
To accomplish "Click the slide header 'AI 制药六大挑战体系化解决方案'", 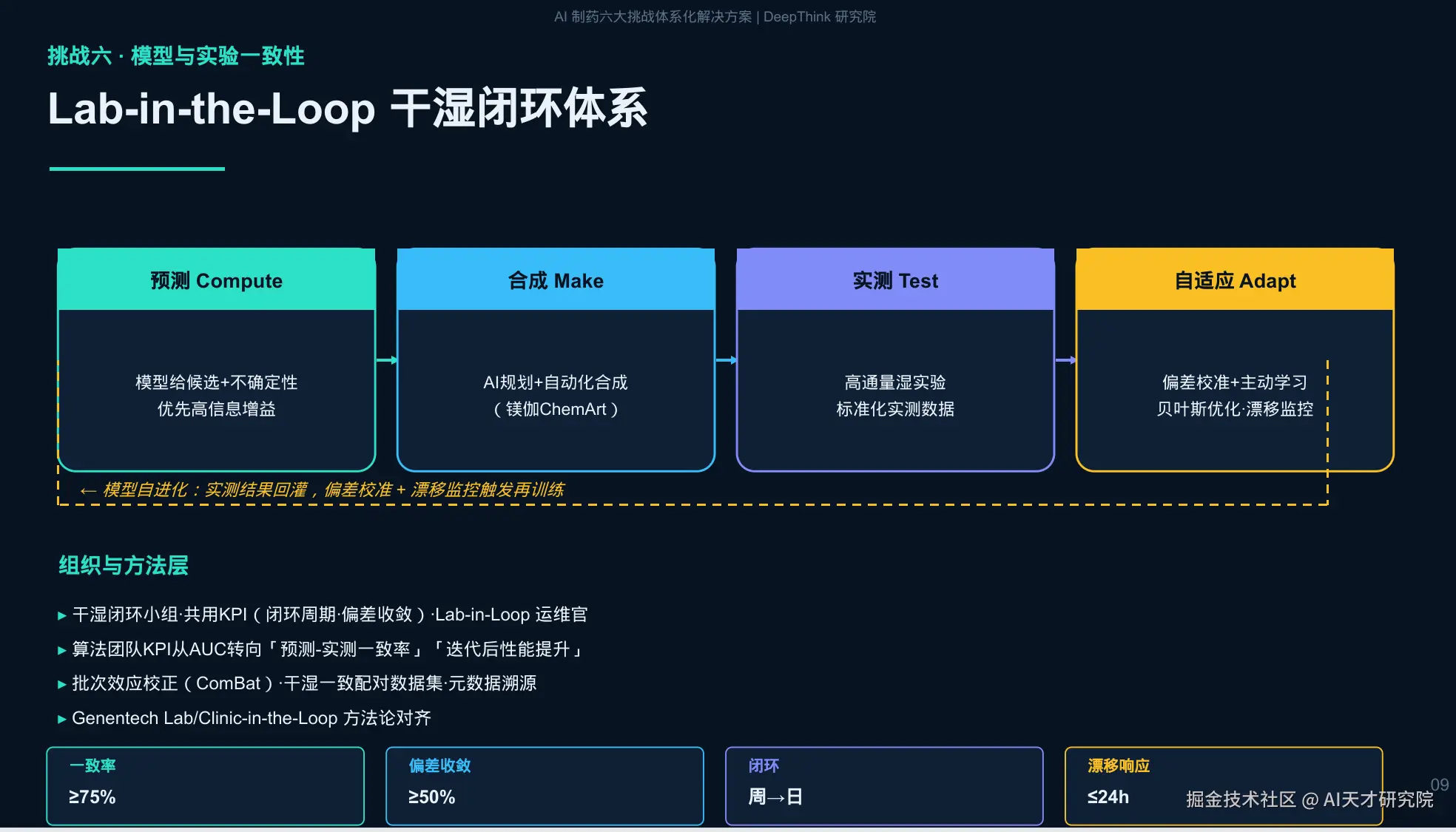I will click(653, 16).
